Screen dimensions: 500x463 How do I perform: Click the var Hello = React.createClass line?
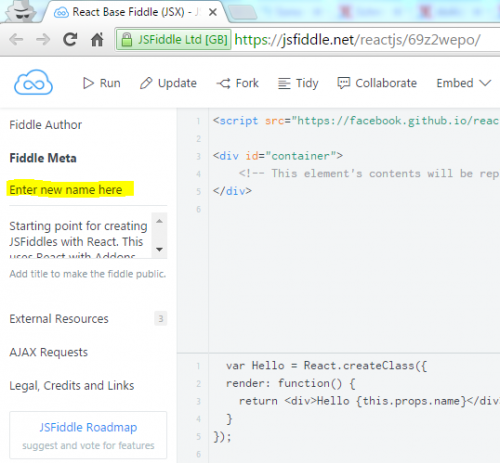click(x=326, y=366)
